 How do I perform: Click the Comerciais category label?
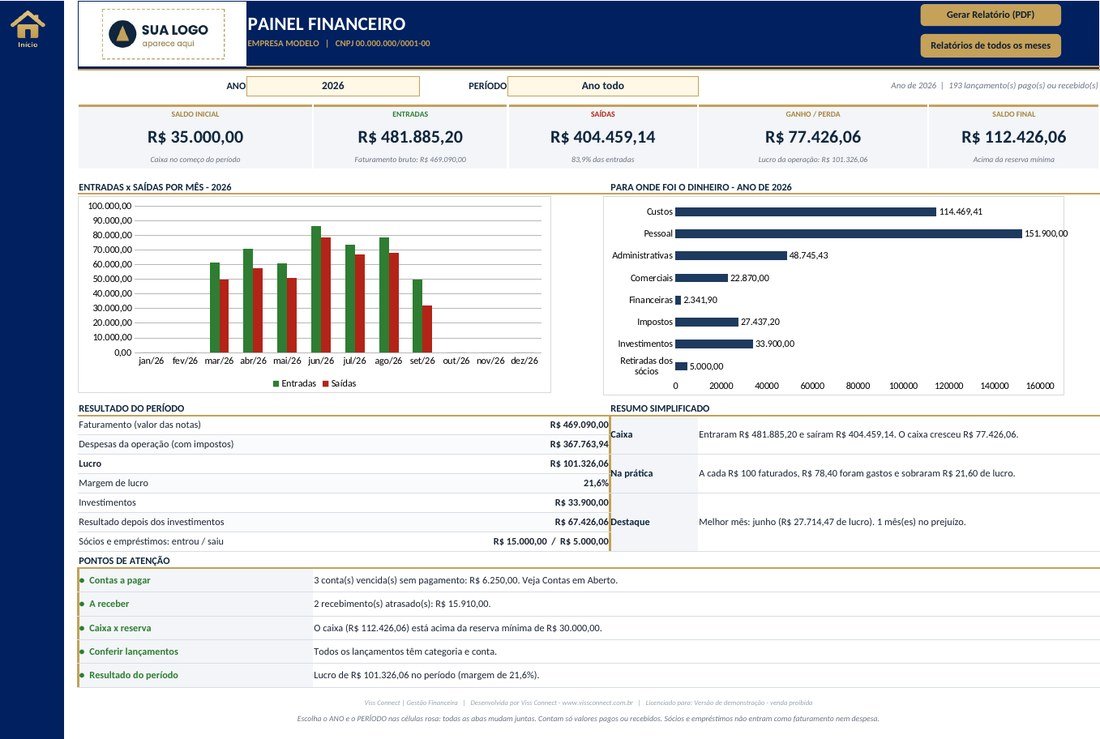point(651,278)
